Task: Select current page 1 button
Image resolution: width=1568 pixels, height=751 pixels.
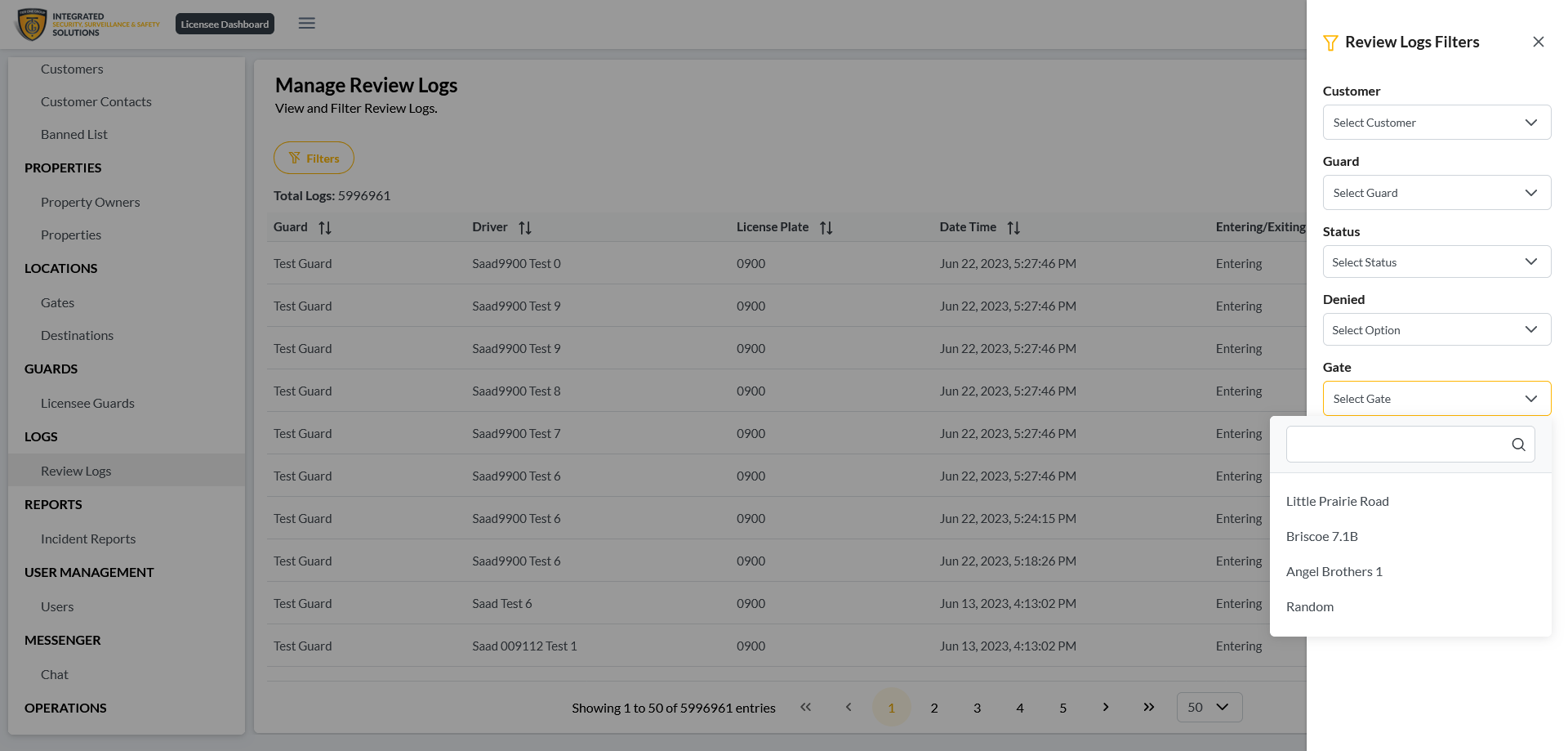Action: click(891, 708)
